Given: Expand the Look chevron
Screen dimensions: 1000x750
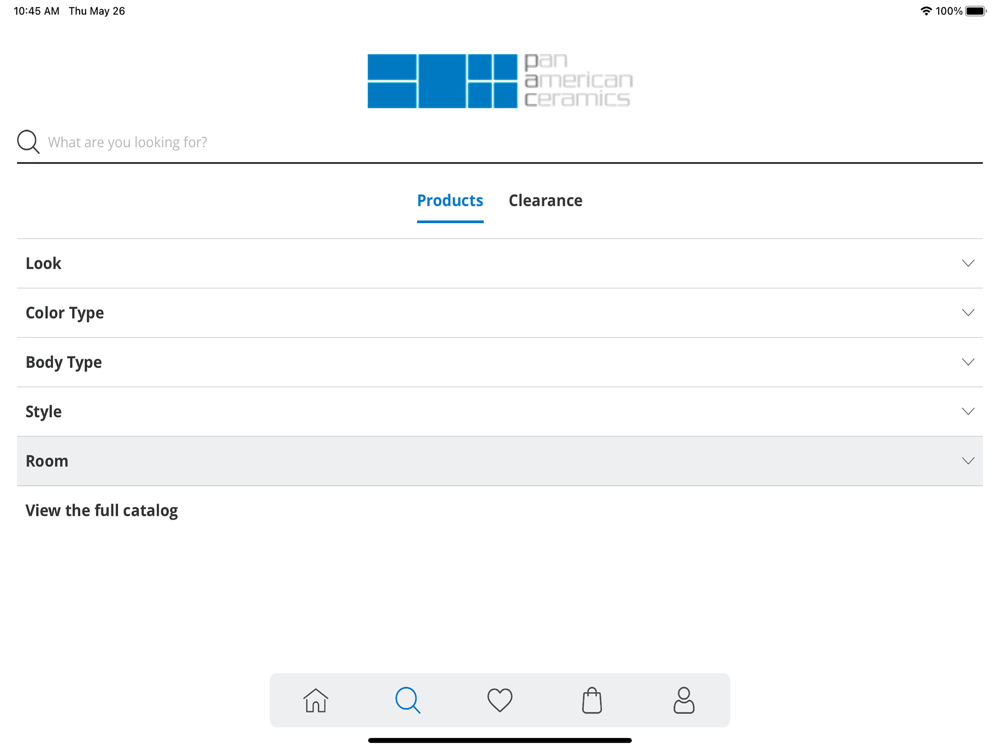Looking at the screenshot, I should (x=968, y=263).
